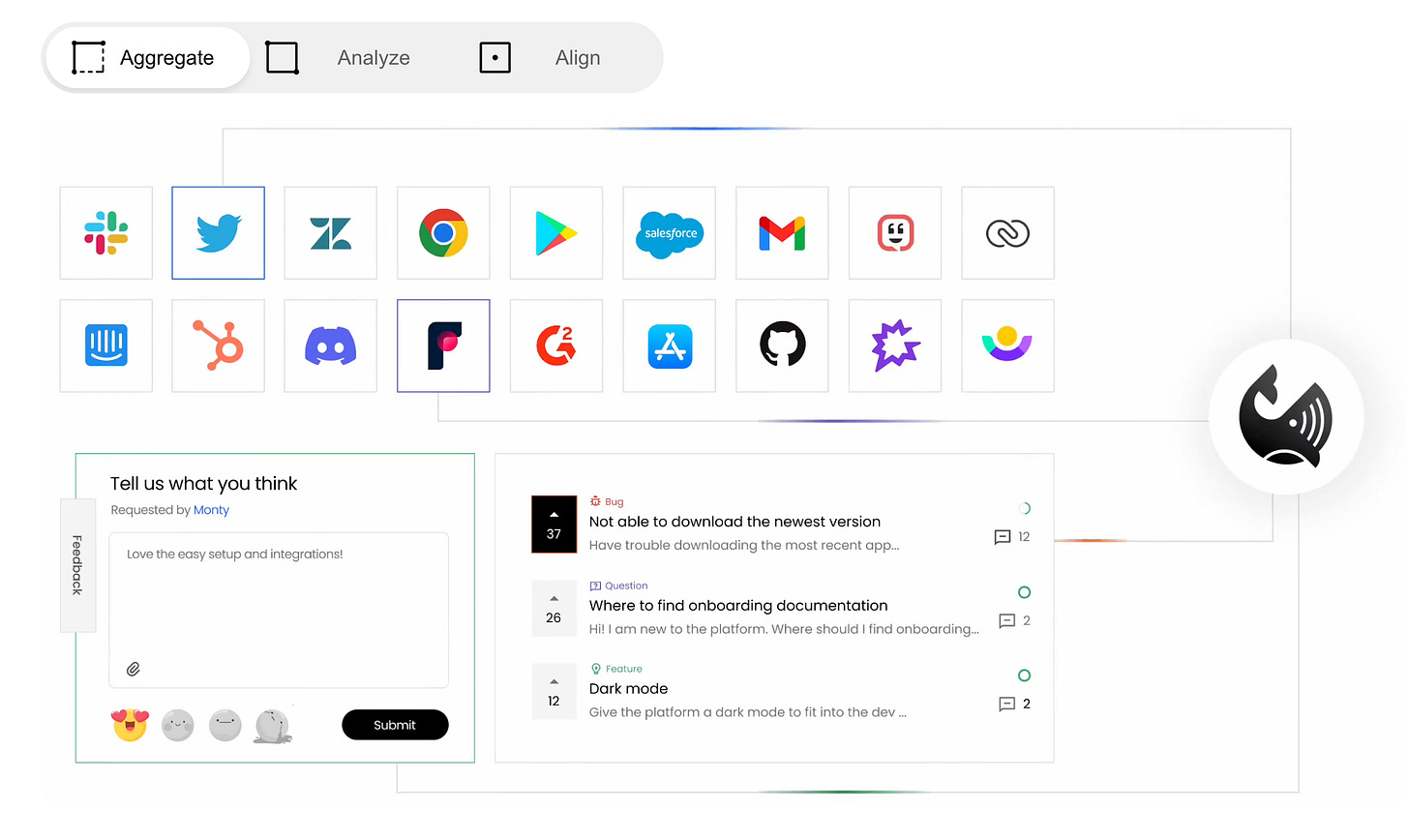The image size is (1409, 840).
Task: Click the half-circle status on download bug post
Action: coord(1025,508)
